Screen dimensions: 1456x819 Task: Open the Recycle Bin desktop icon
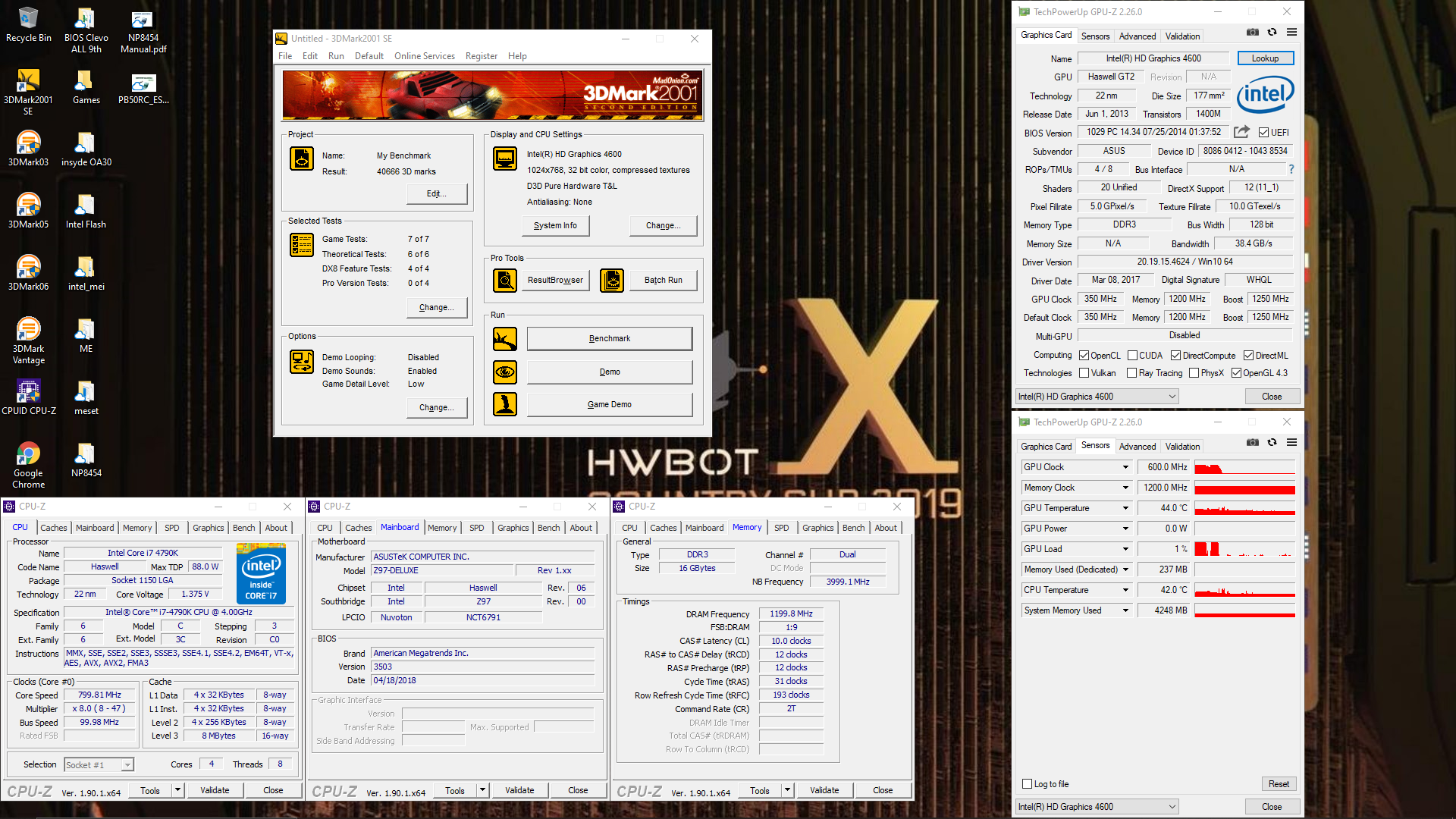28,24
